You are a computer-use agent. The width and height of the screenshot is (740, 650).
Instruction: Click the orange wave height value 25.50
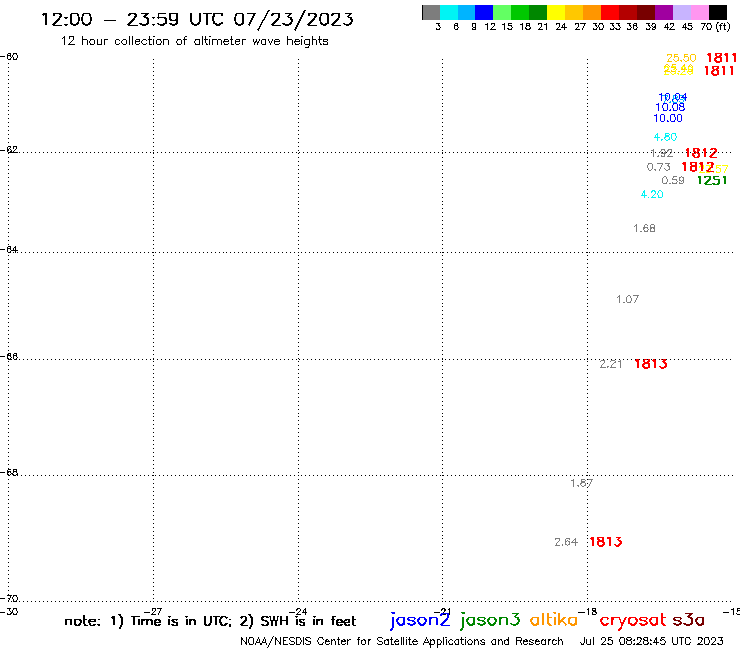click(x=681, y=58)
